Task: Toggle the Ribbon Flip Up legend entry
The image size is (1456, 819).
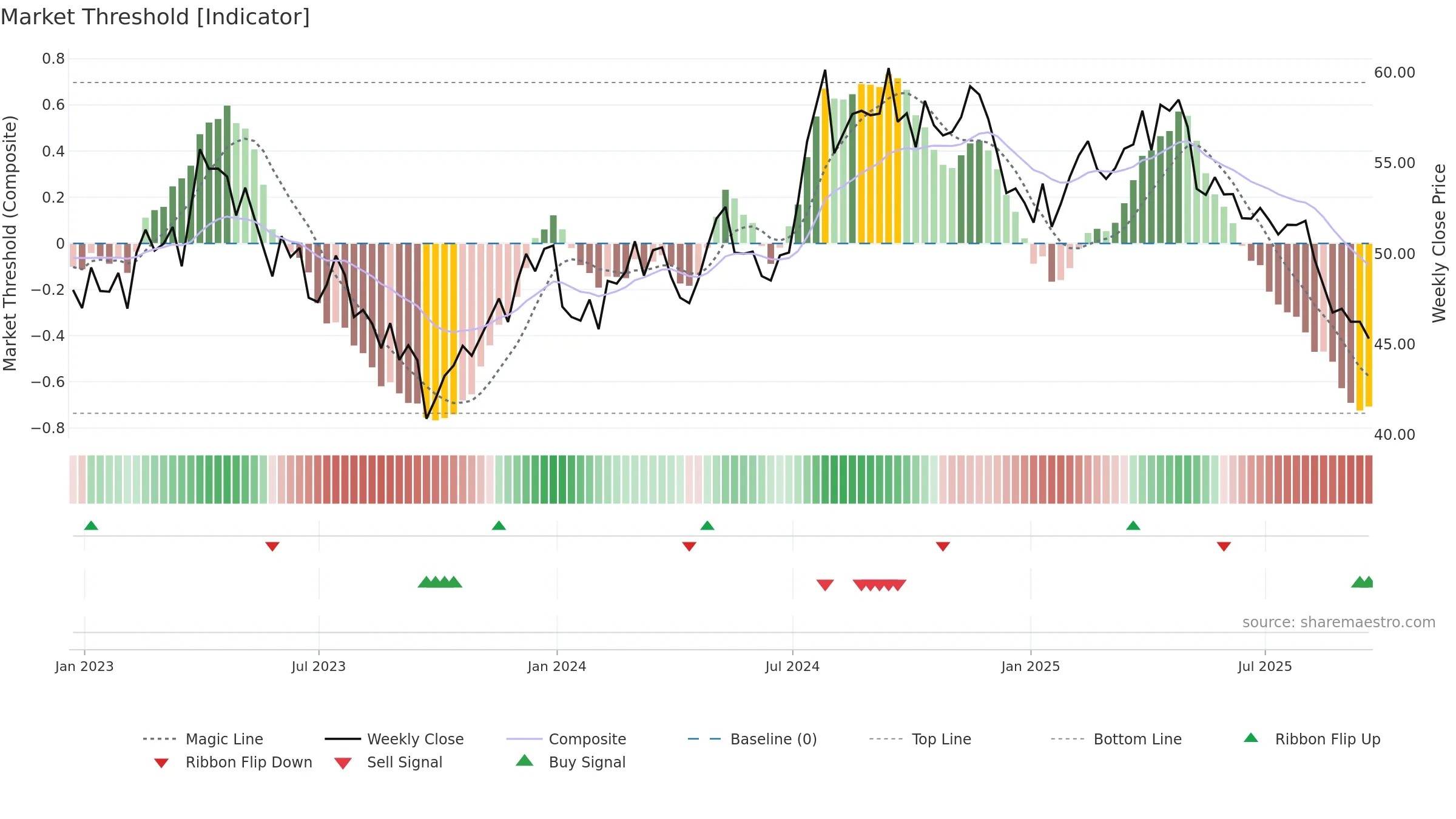Action: (x=1312, y=739)
